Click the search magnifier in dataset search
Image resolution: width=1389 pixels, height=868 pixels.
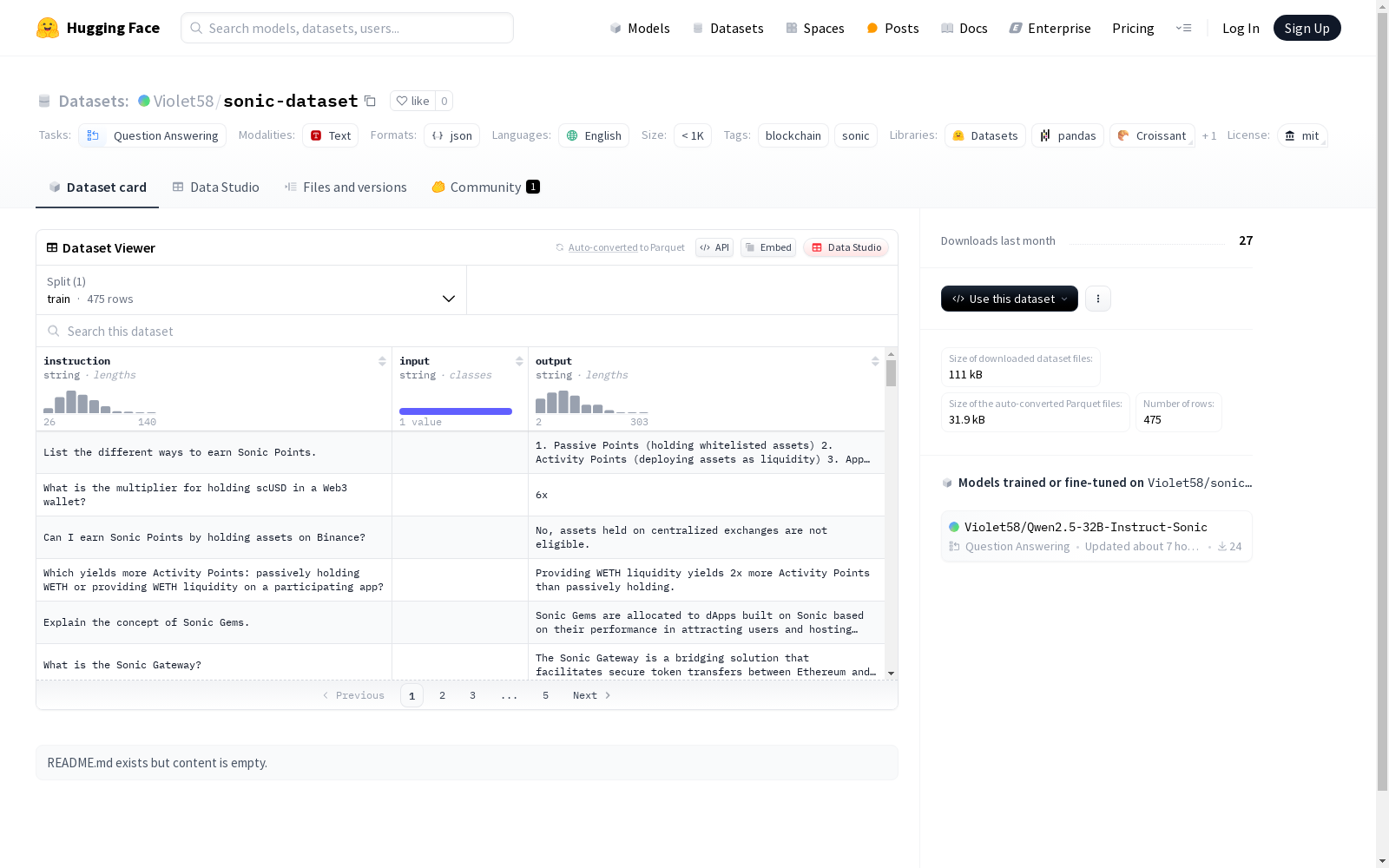pos(54,331)
